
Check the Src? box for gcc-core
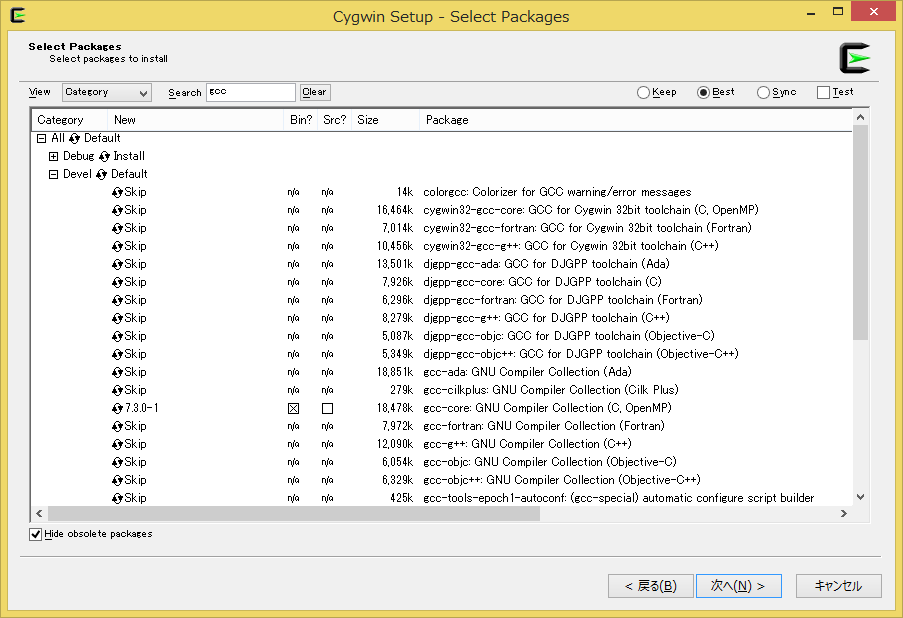point(328,408)
